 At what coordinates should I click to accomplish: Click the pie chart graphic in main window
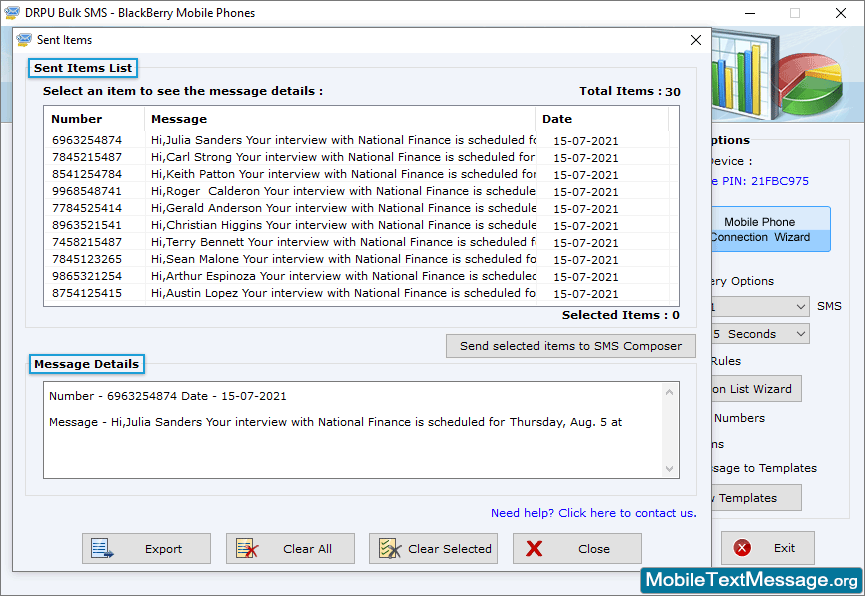click(813, 83)
